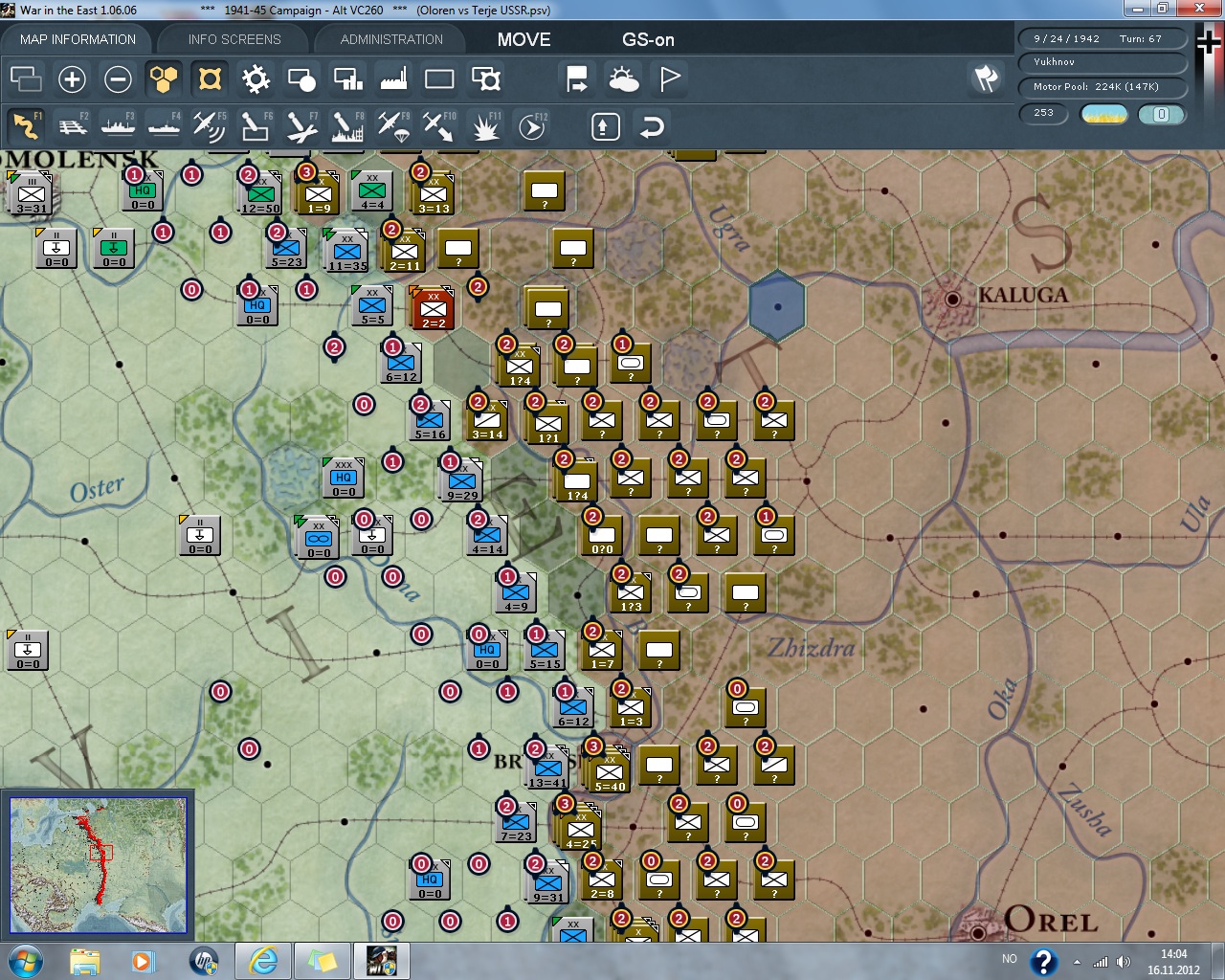Open the Windows Start menu
Screen dimensions: 1225x980
26,961
